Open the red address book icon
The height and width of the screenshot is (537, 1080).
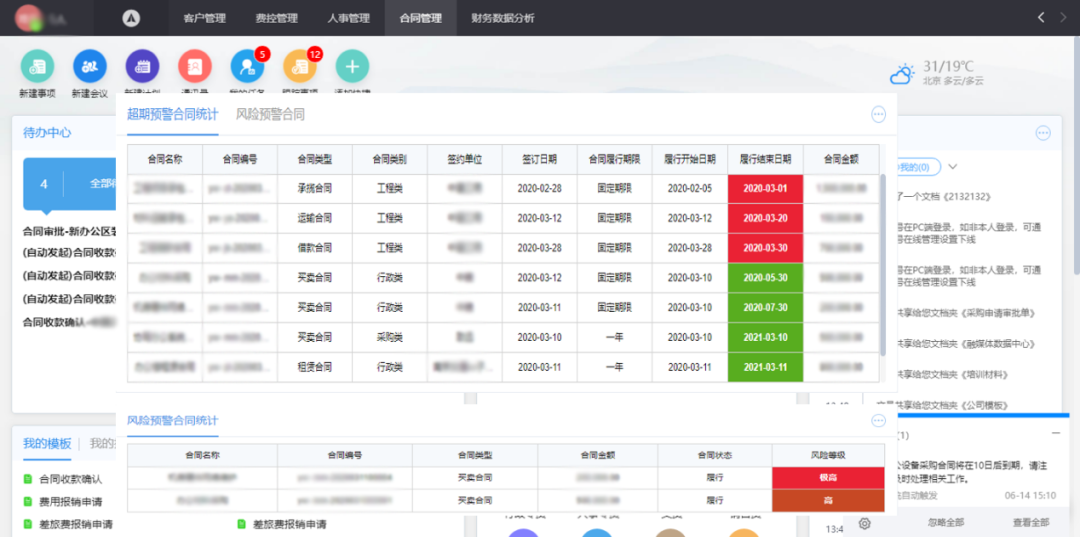(x=195, y=67)
